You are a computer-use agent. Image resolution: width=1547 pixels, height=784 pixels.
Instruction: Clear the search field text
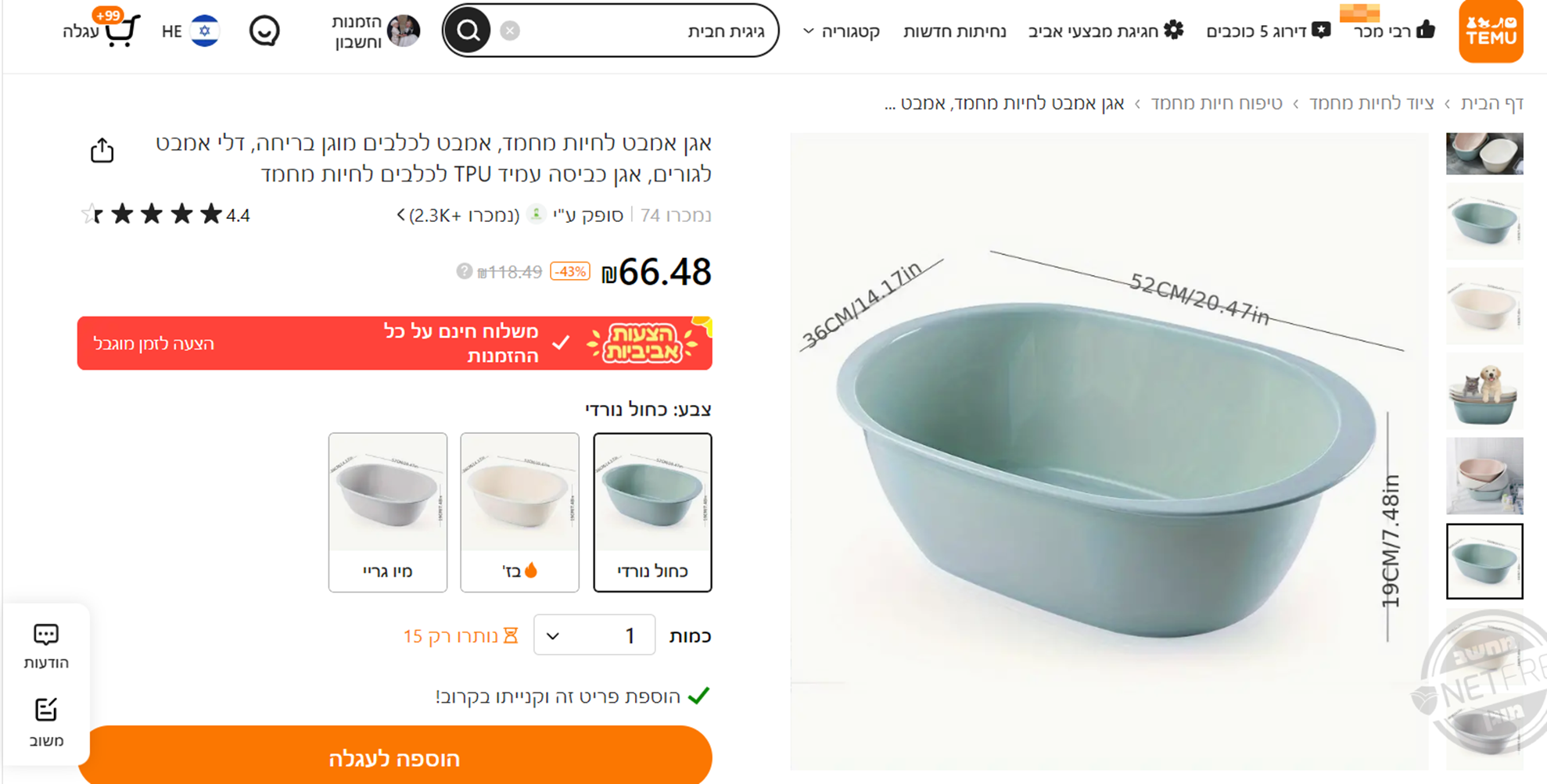click(510, 30)
